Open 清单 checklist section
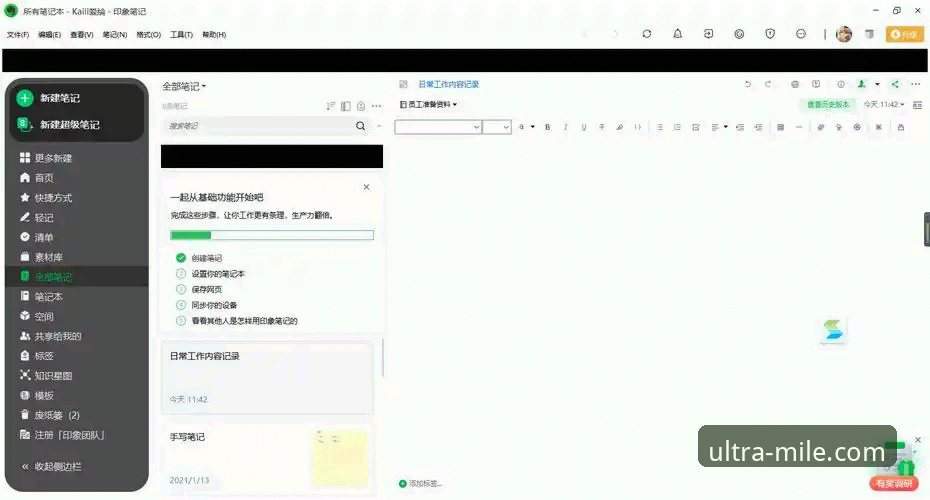Screen dimensions: 930x500 click(x=37, y=237)
